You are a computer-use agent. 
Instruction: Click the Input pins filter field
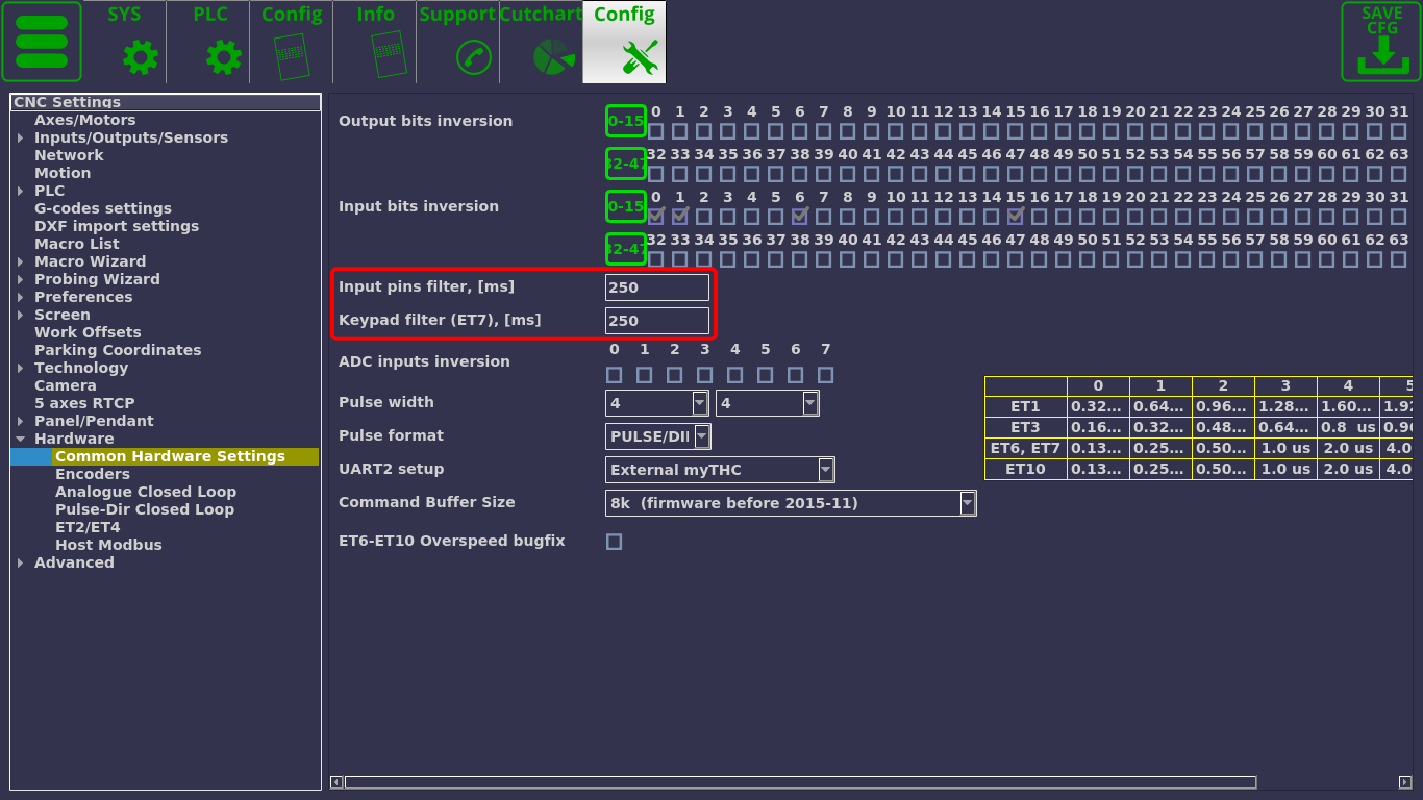click(656, 288)
